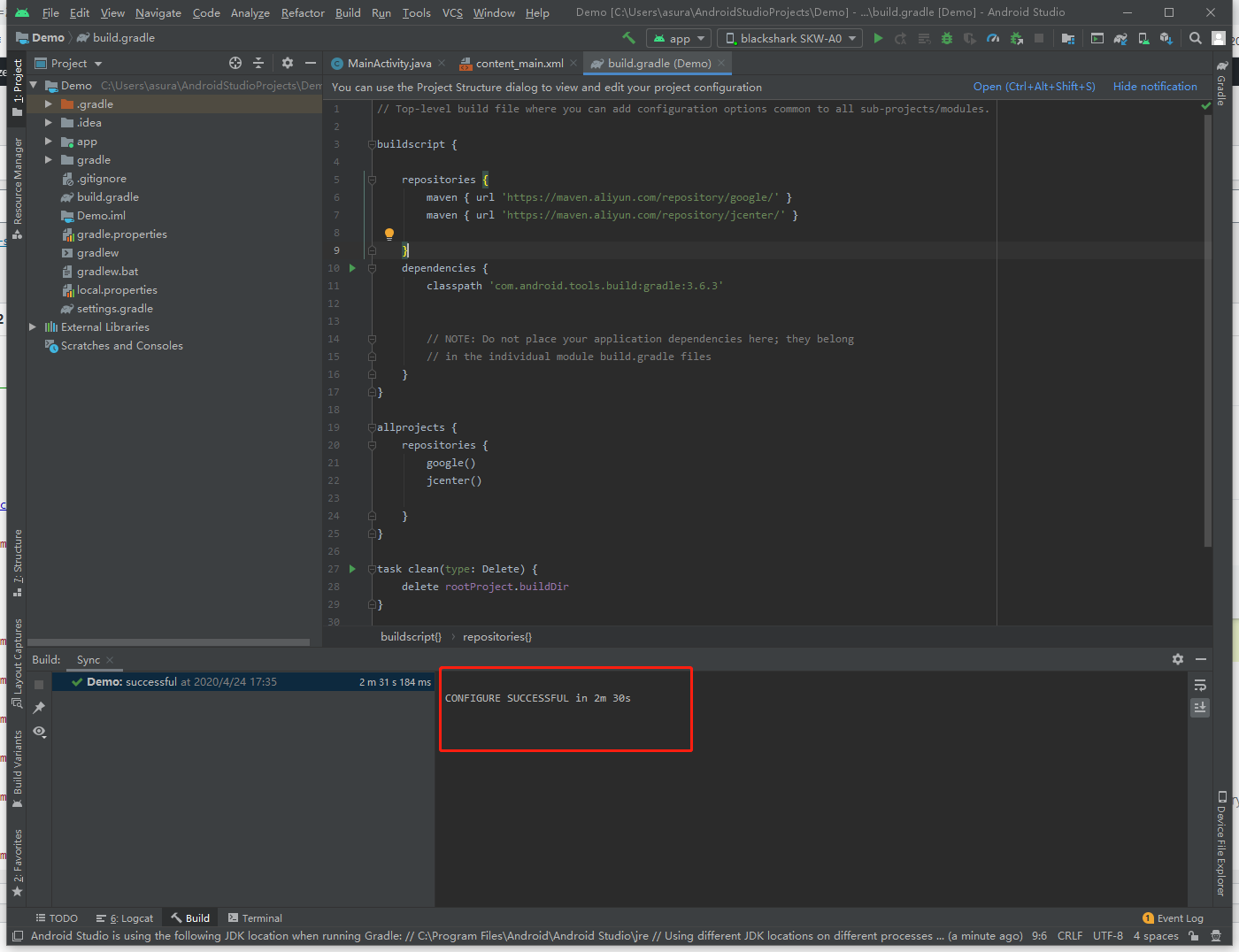The height and width of the screenshot is (952, 1239).
Task: Toggle the pin tab icon in Build panel
Action: click(x=39, y=708)
